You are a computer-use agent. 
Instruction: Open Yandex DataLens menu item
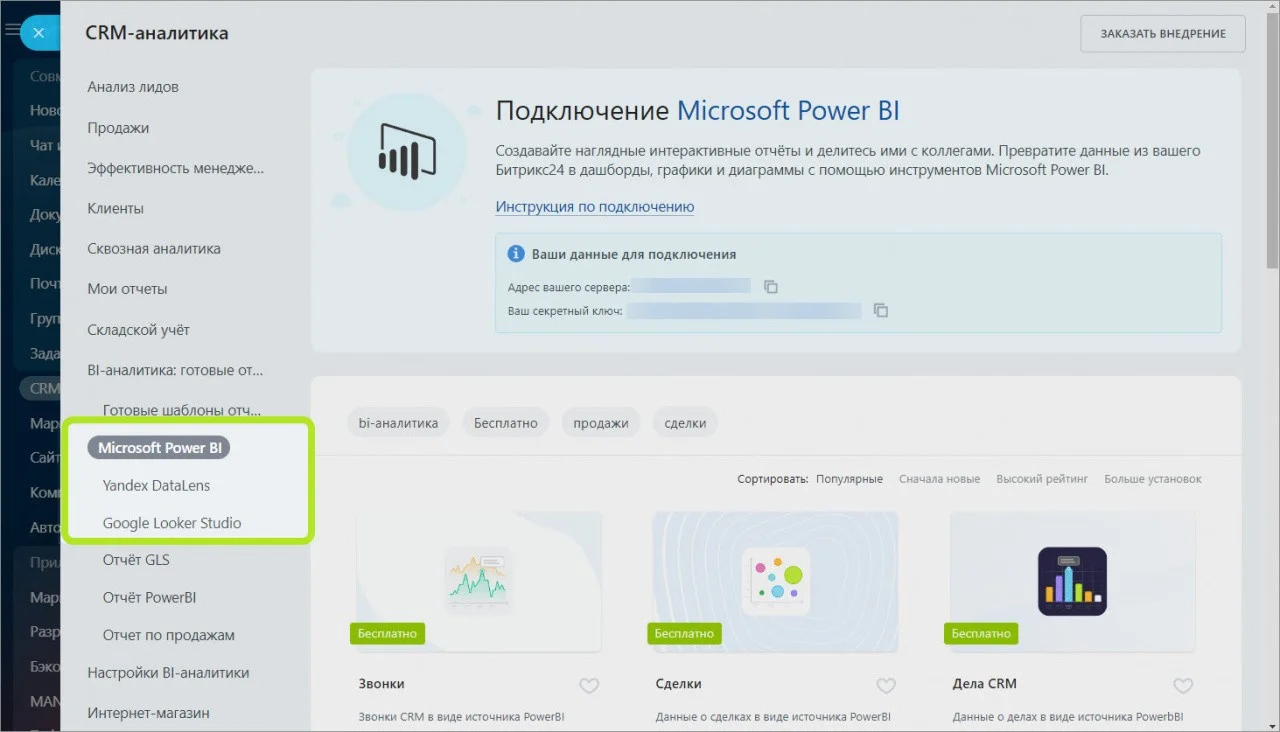click(x=156, y=485)
